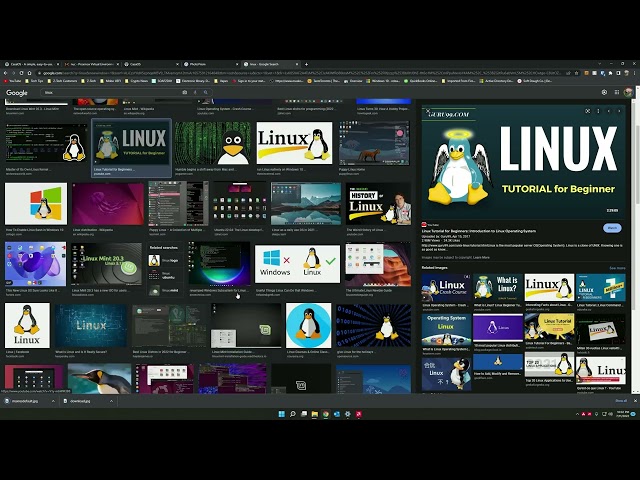Switch to the Proxmox Virtual Environment tab

92,64
